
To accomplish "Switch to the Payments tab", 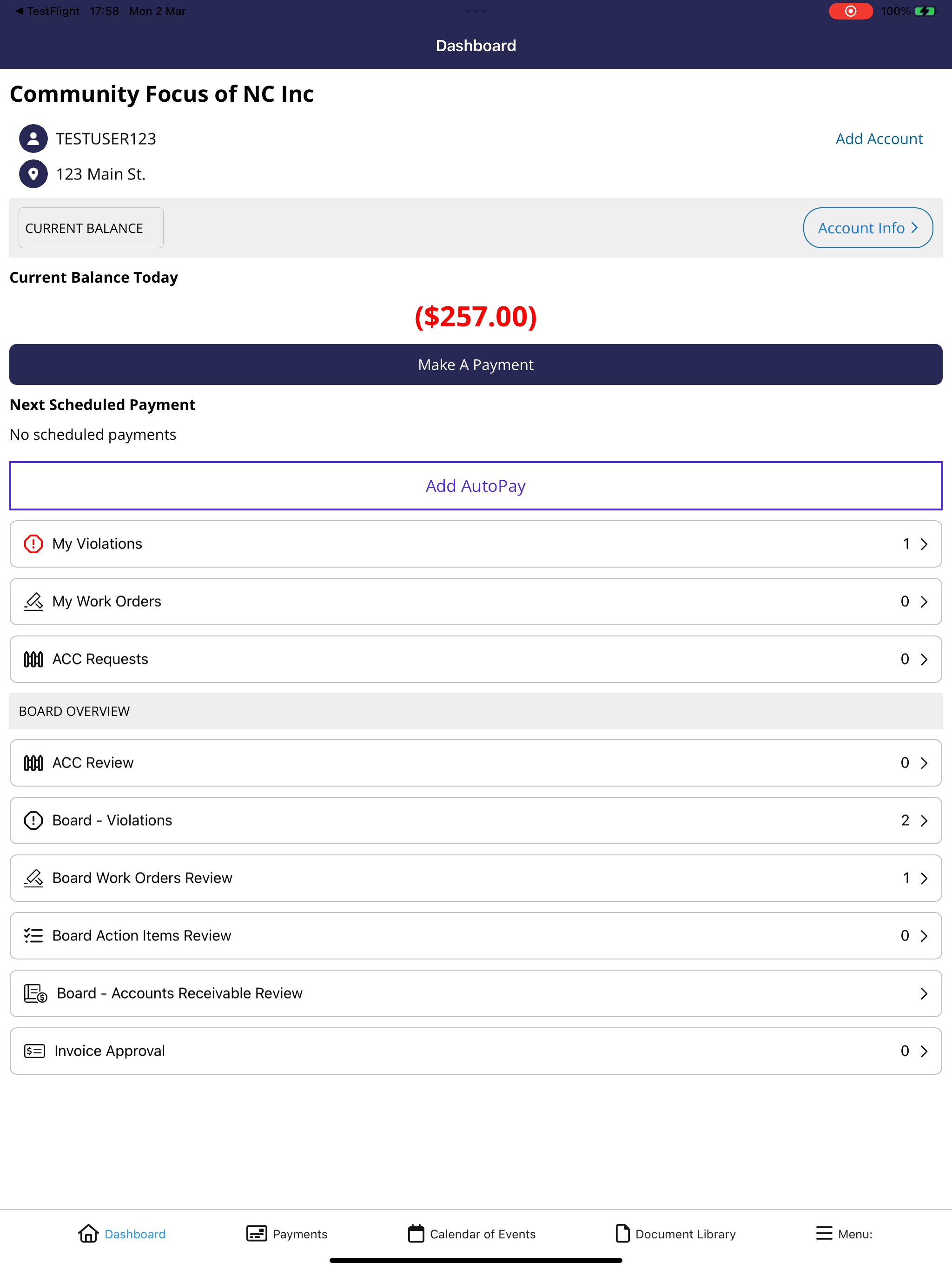I will pyautogui.click(x=286, y=1234).
